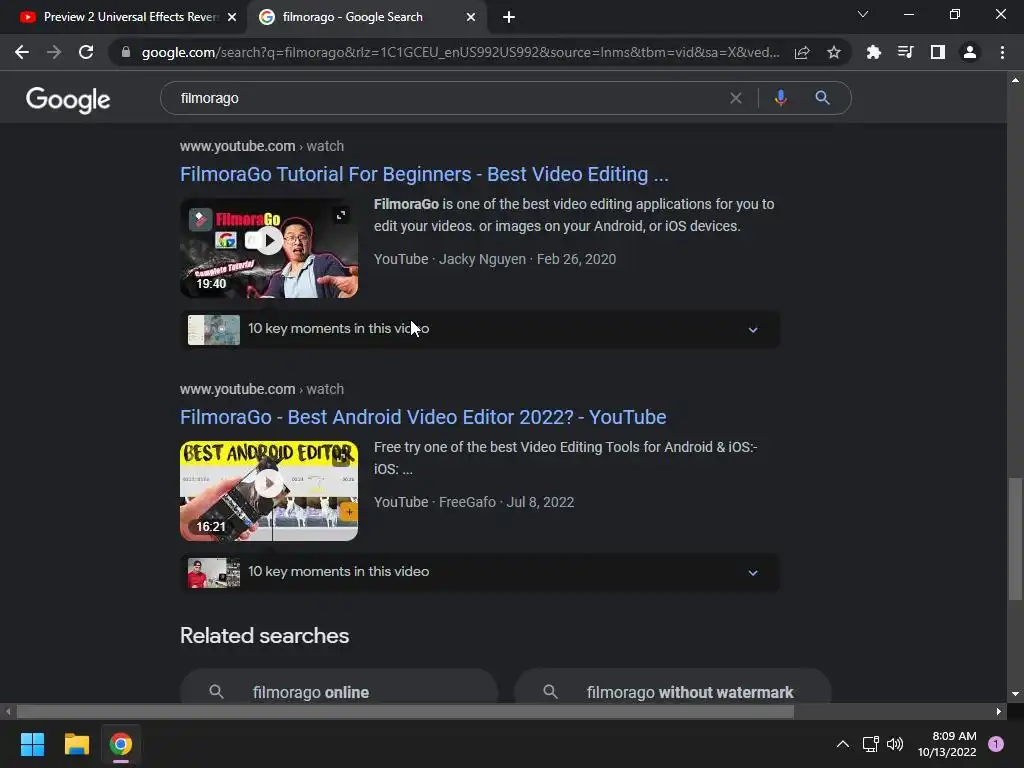Toggle the Chrome side panel
Image resolution: width=1024 pixels, height=768 pixels.
click(x=938, y=52)
